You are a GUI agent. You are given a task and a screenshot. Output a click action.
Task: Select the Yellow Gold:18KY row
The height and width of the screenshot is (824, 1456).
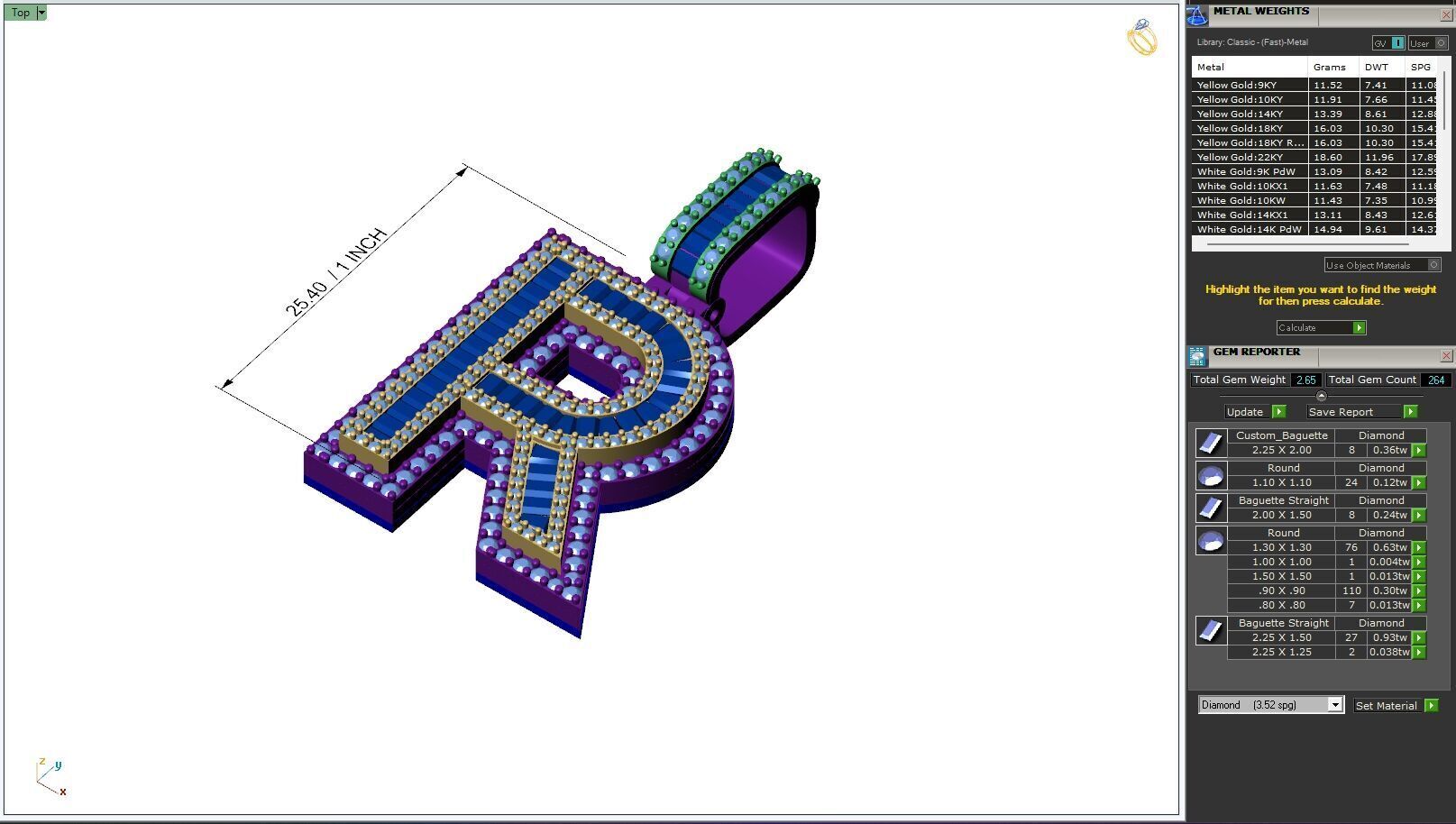tap(1315, 128)
